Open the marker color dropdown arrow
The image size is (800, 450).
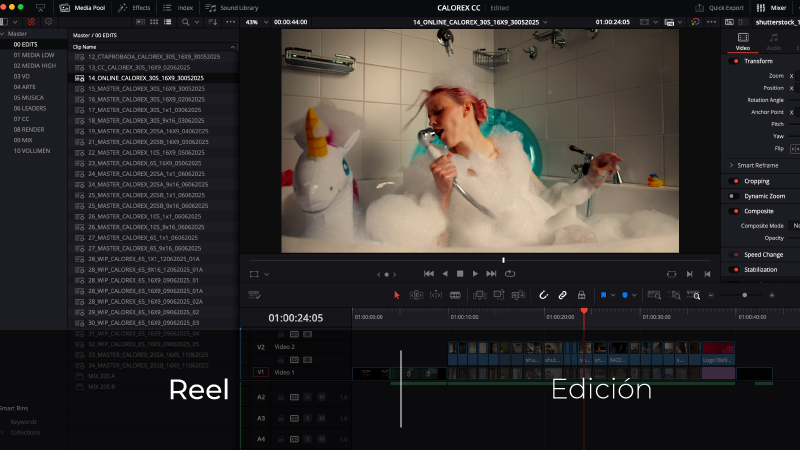pyautogui.click(x=634, y=295)
